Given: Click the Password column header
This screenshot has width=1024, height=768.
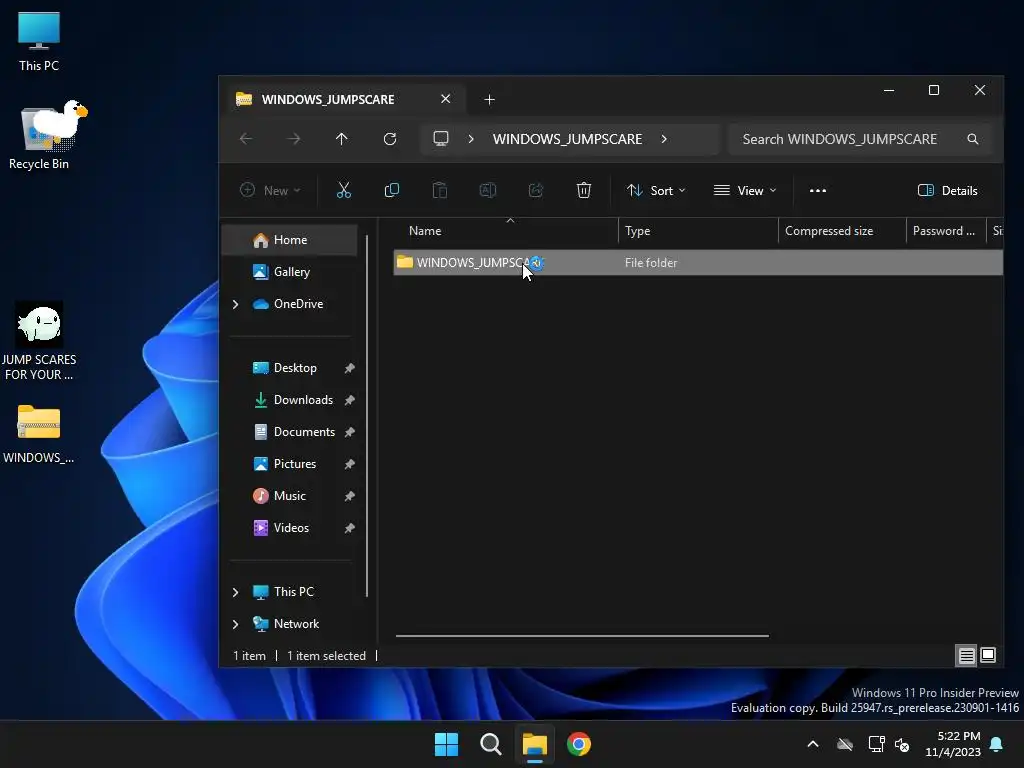Looking at the screenshot, I should (946, 231).
